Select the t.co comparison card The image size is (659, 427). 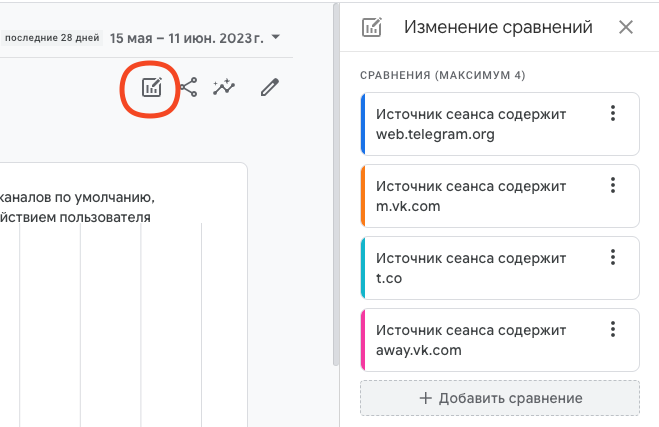[500, 268]
